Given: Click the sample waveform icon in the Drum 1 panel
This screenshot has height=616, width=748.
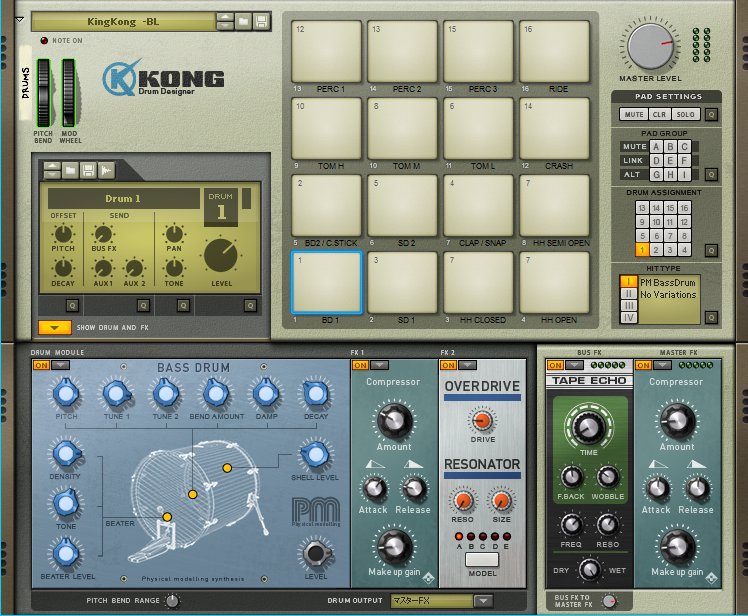Looking at the screenshot, I should [x=106, y=170].
